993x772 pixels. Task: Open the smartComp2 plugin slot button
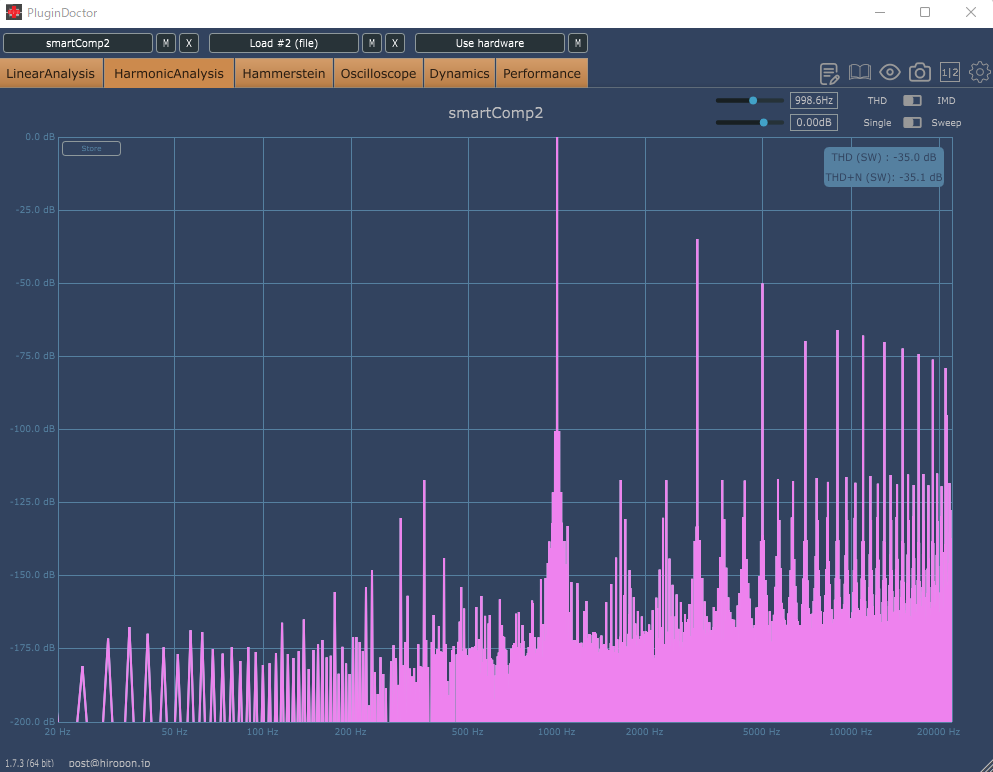click(78, 43)
